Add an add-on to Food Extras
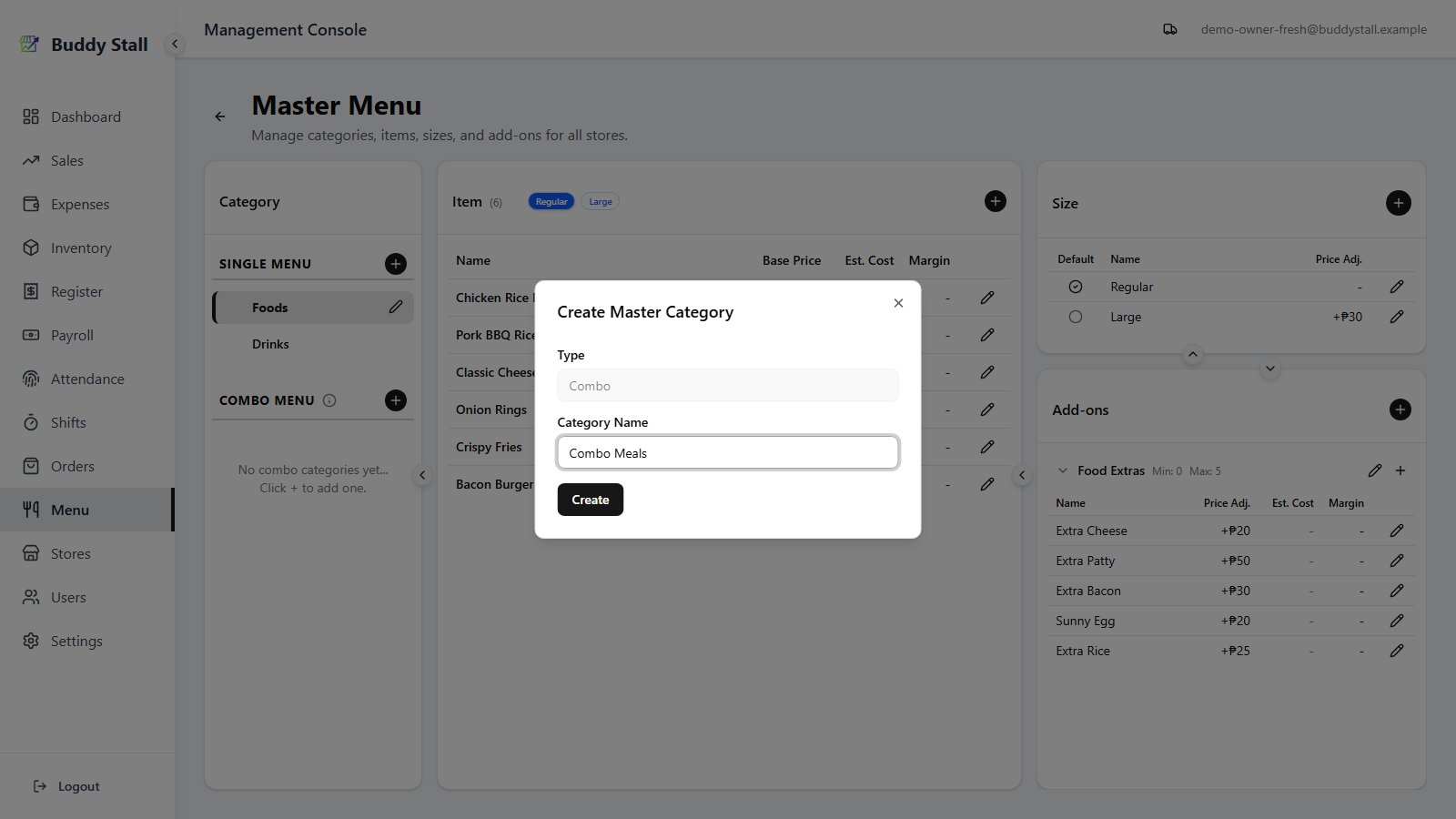The width and height of the screenshot is (1456, 819). click(x=1400, y=470)
